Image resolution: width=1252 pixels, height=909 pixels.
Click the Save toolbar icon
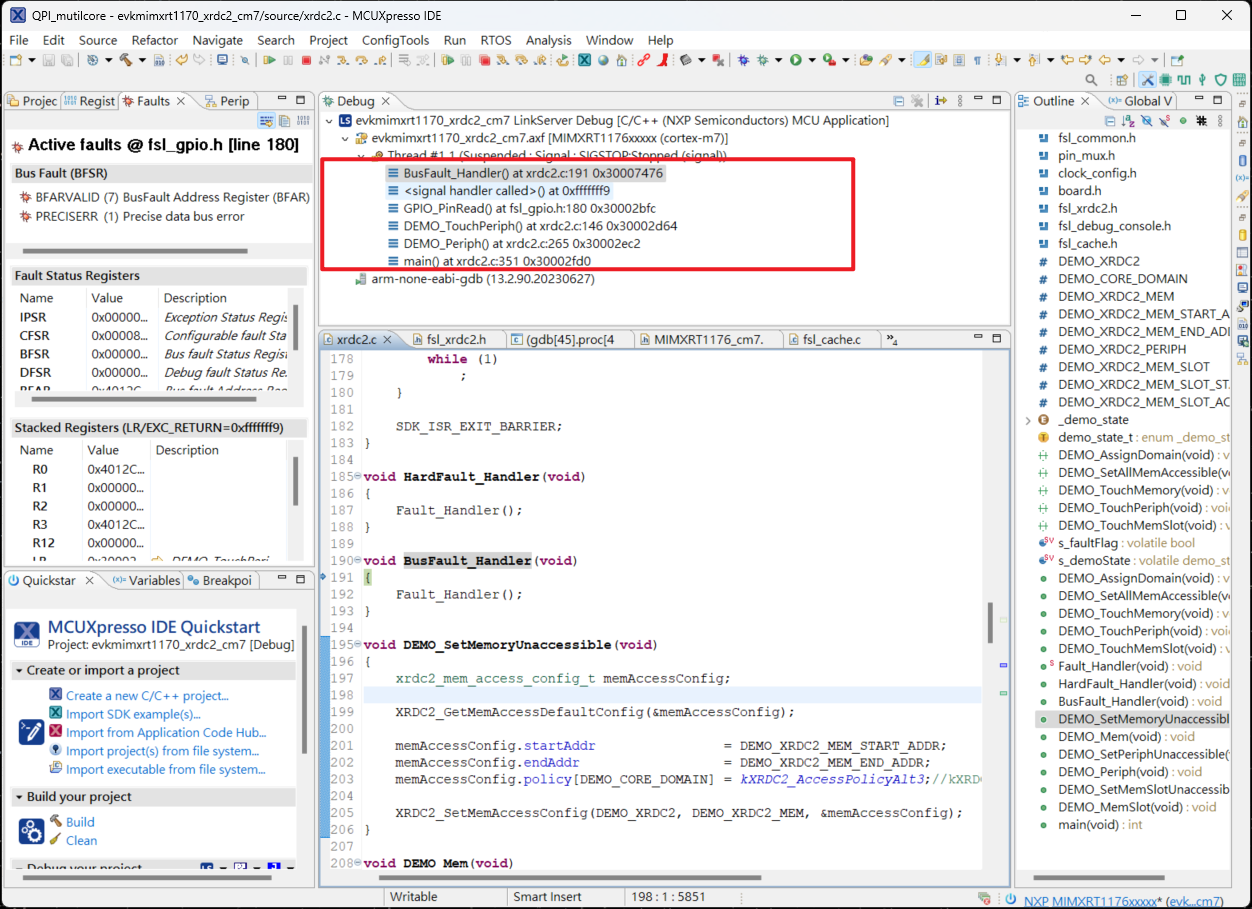[x=47, y=60]
